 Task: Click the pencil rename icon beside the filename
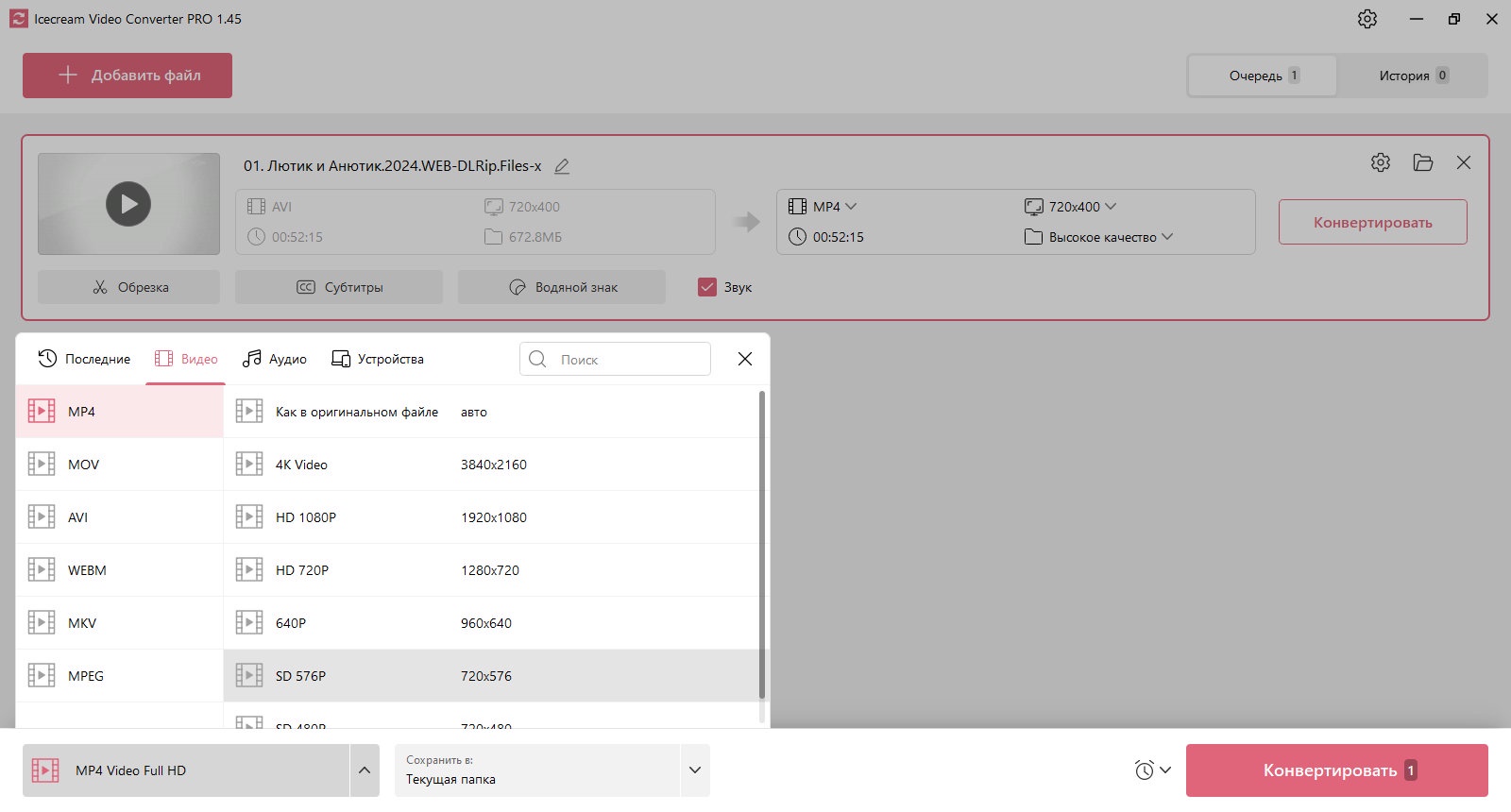tap(562, 166)
